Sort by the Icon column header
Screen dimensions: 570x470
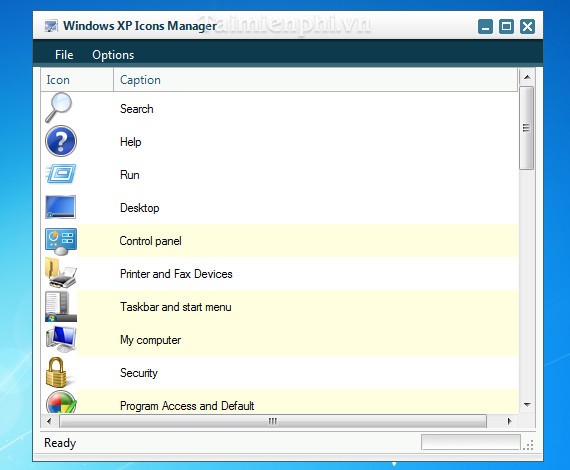[x=77, y=80]
